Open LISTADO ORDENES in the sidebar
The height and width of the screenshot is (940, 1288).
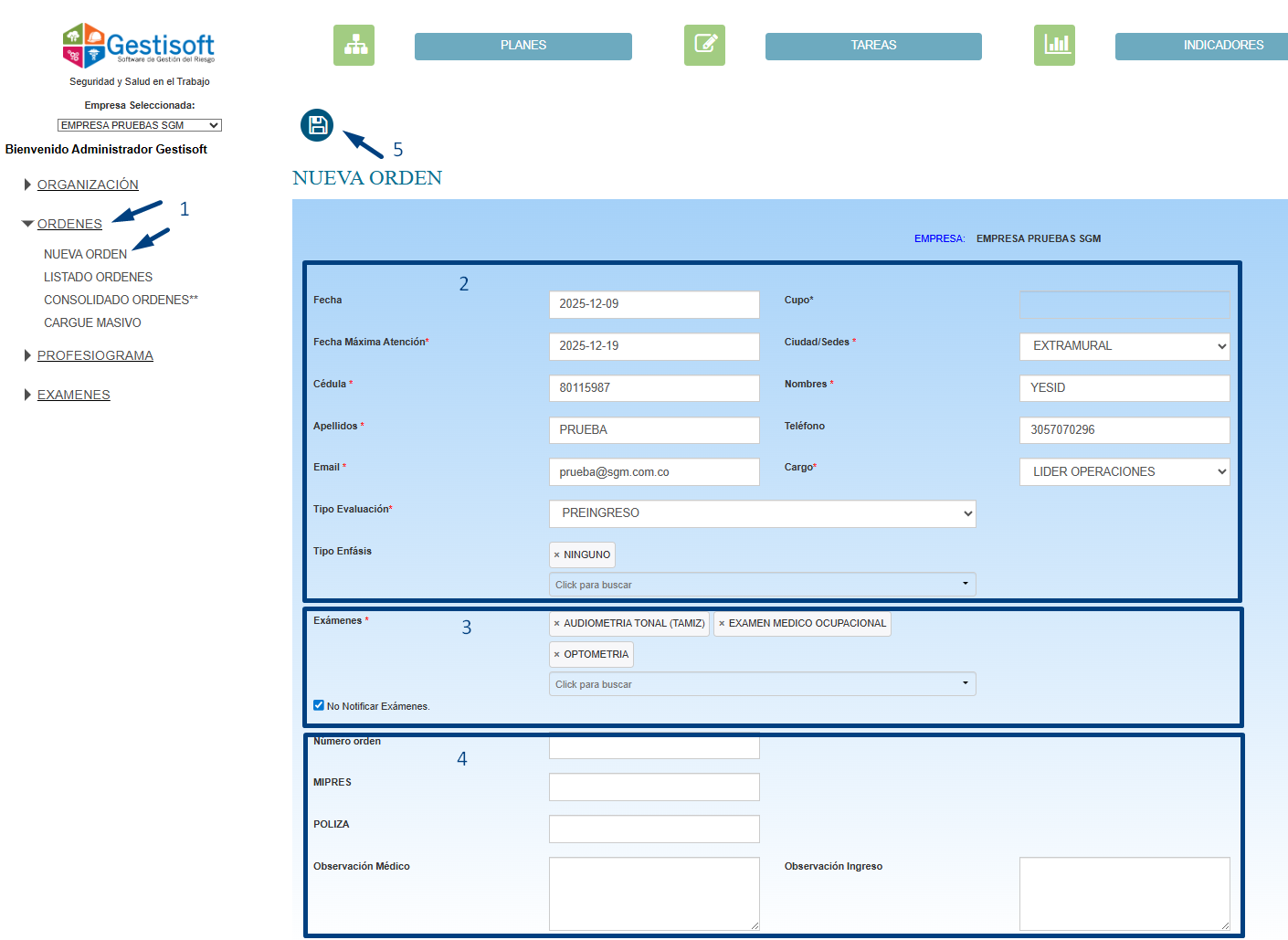pyautogui.click(x=98, y=277)
